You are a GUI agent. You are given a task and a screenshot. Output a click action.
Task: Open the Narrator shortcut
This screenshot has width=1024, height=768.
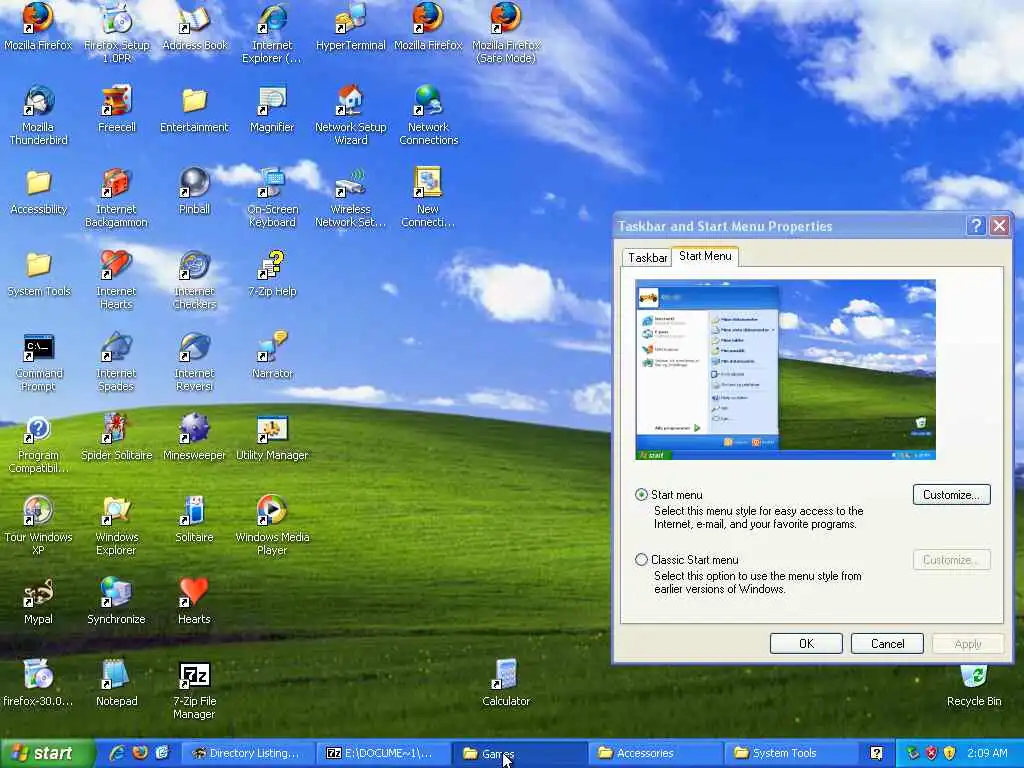272,355
